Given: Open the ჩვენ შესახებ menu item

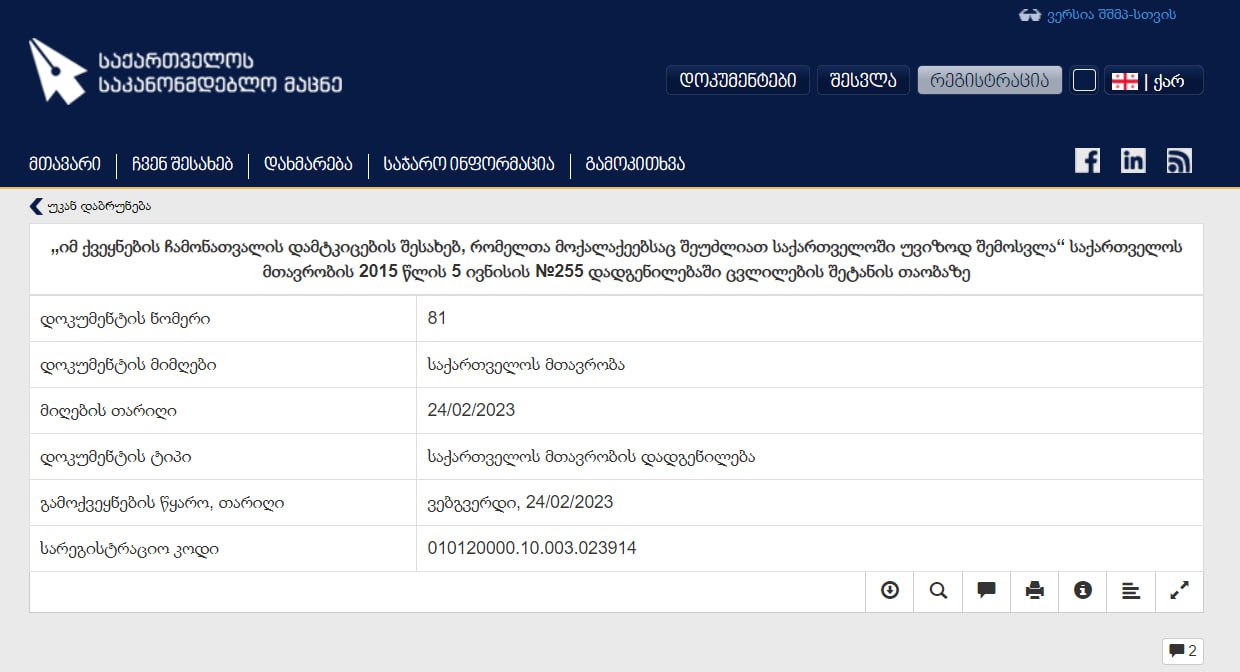Looking at the screenshot, I should [x=182, y=164].
